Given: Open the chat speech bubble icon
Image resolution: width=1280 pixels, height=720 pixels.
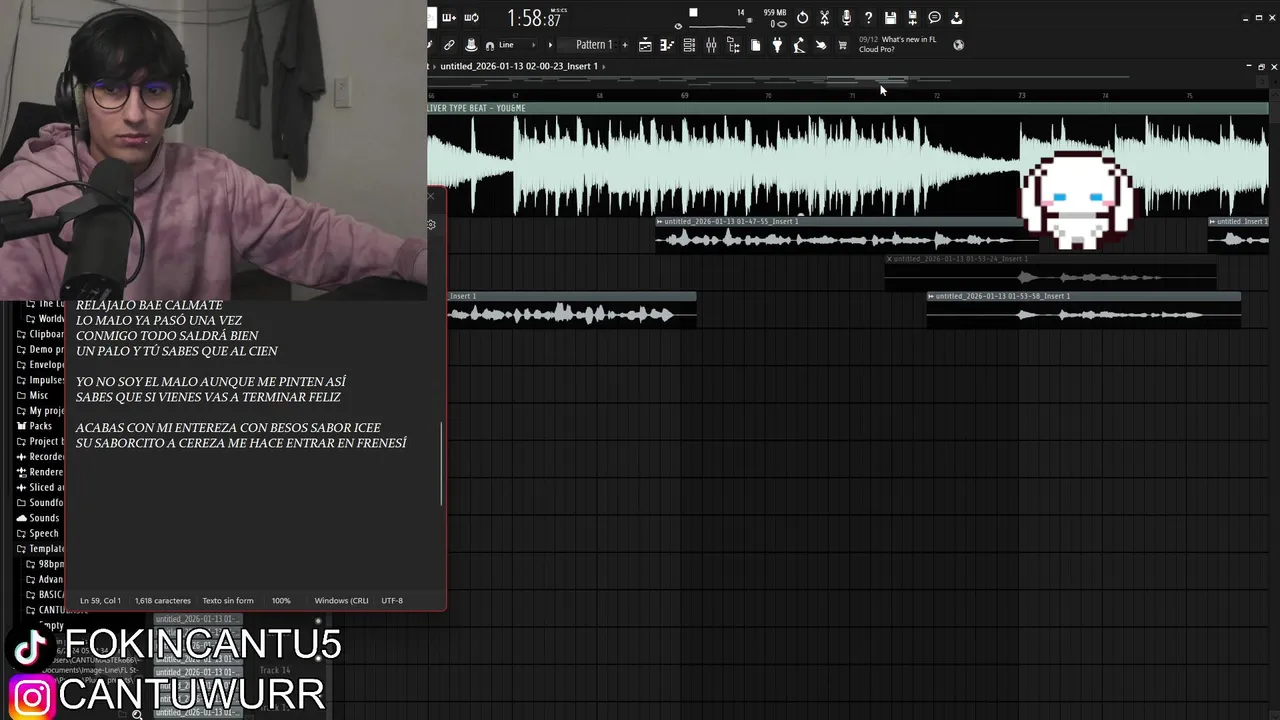Looking at the screenshot, I should [x=934, y=18].
